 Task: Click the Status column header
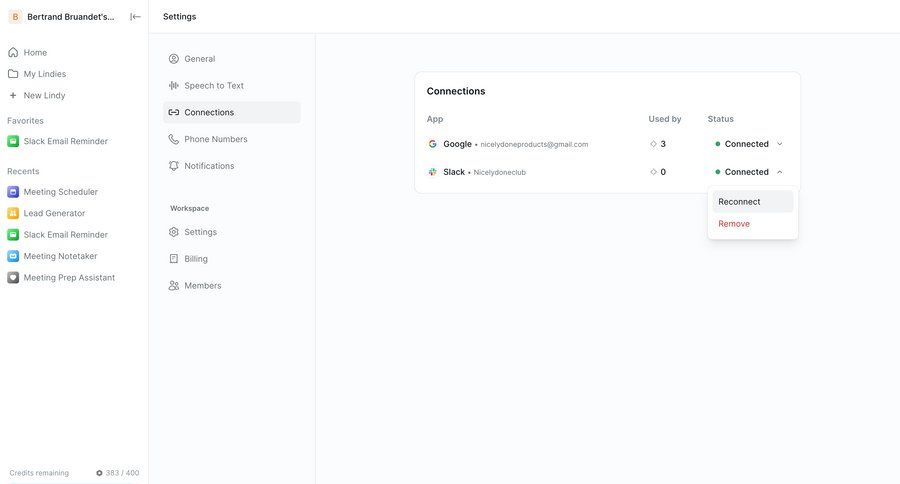pyautogui.click(x=720, y=119)
